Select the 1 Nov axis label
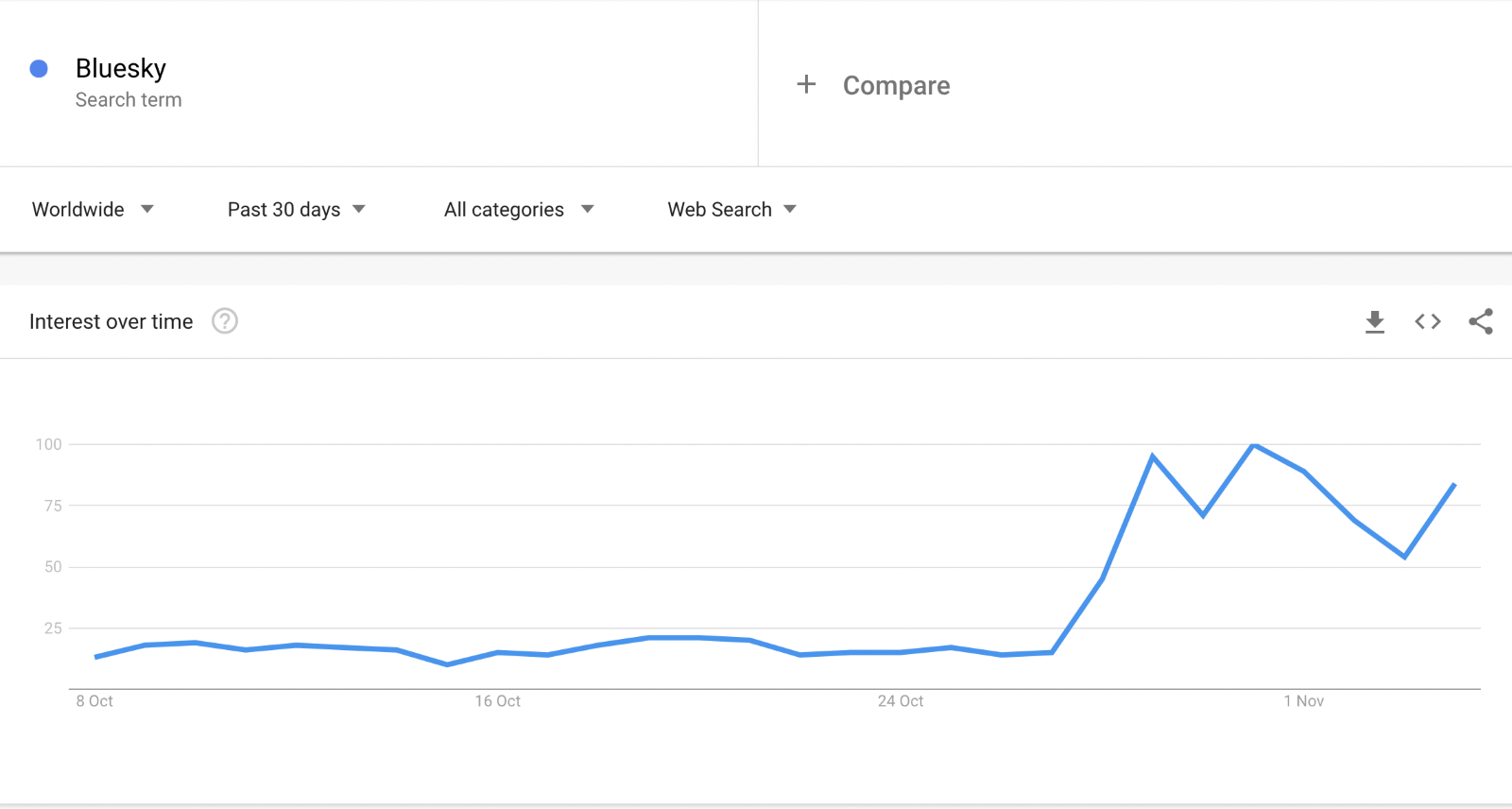This screenshot has width=1512, height=809. 1304,701
